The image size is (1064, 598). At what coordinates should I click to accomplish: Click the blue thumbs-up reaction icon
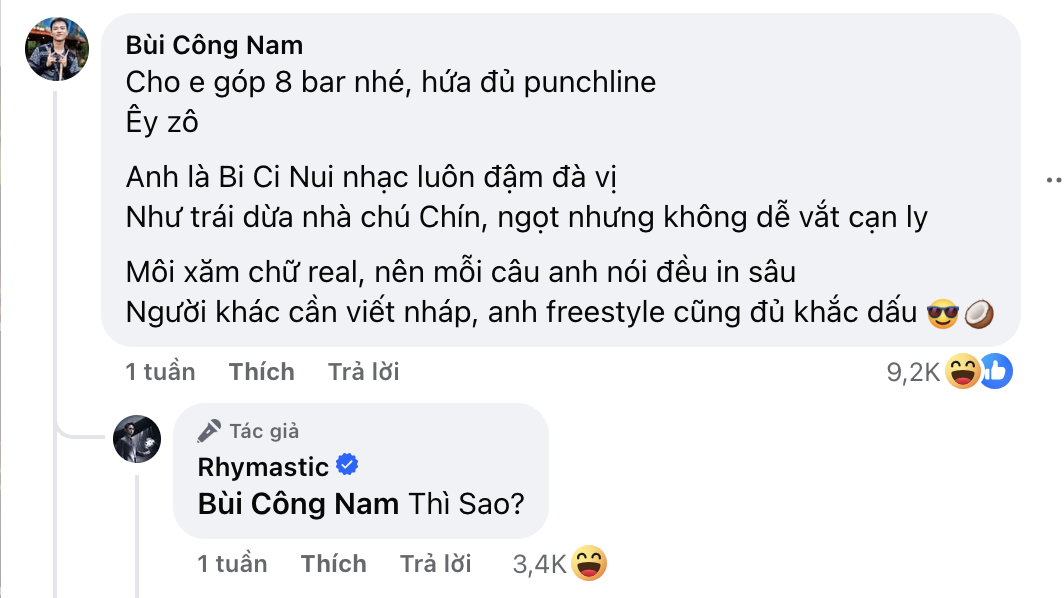coord(996,371)
